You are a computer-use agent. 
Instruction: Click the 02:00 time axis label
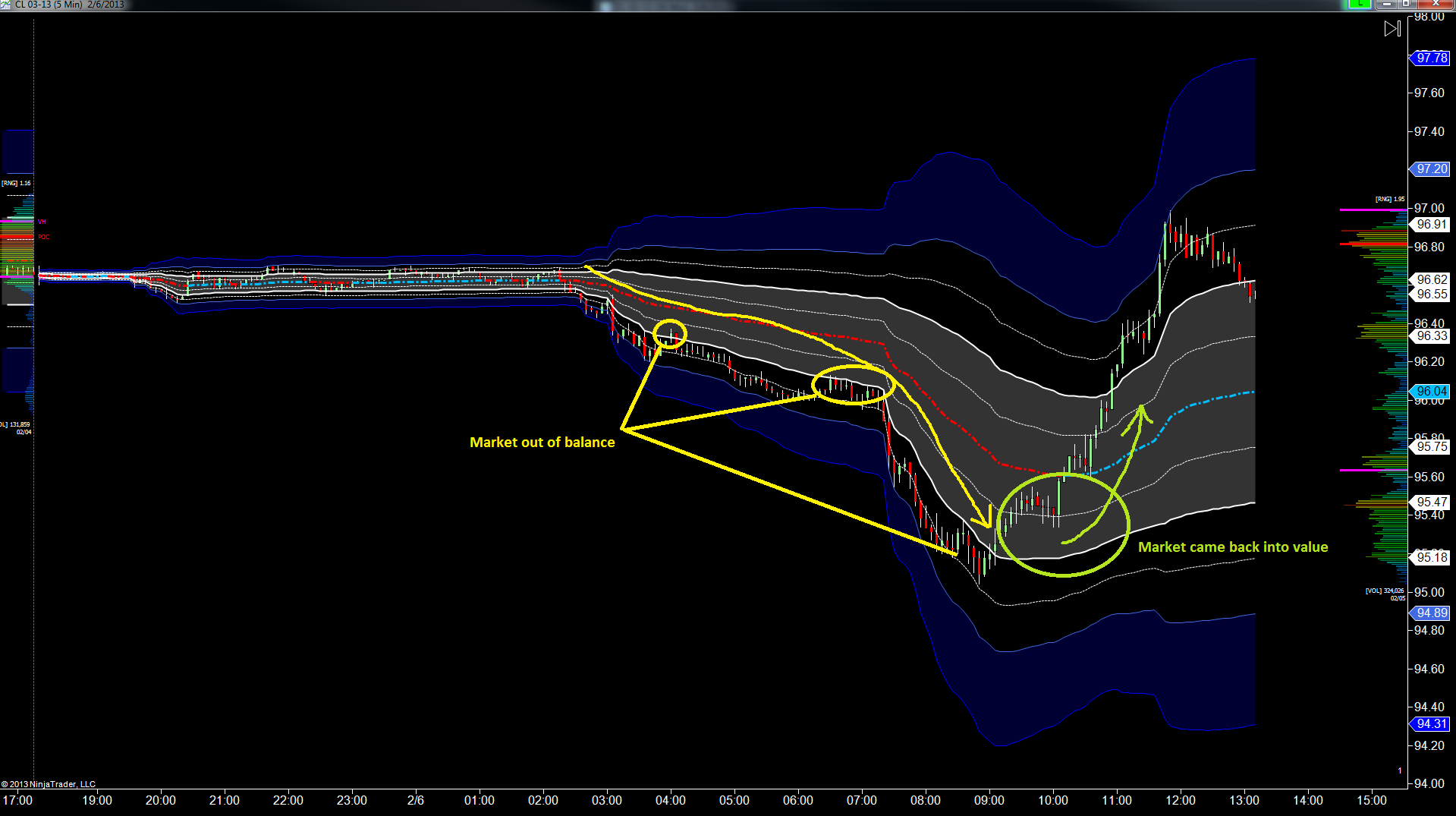click(543, 800)
